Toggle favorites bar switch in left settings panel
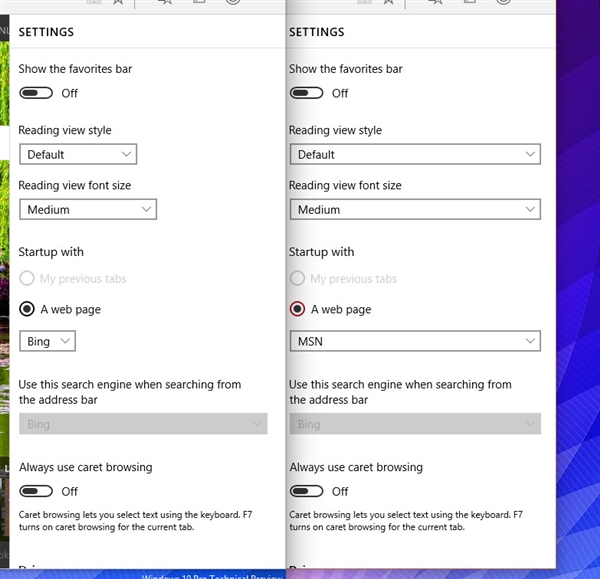 pos(36,93)
